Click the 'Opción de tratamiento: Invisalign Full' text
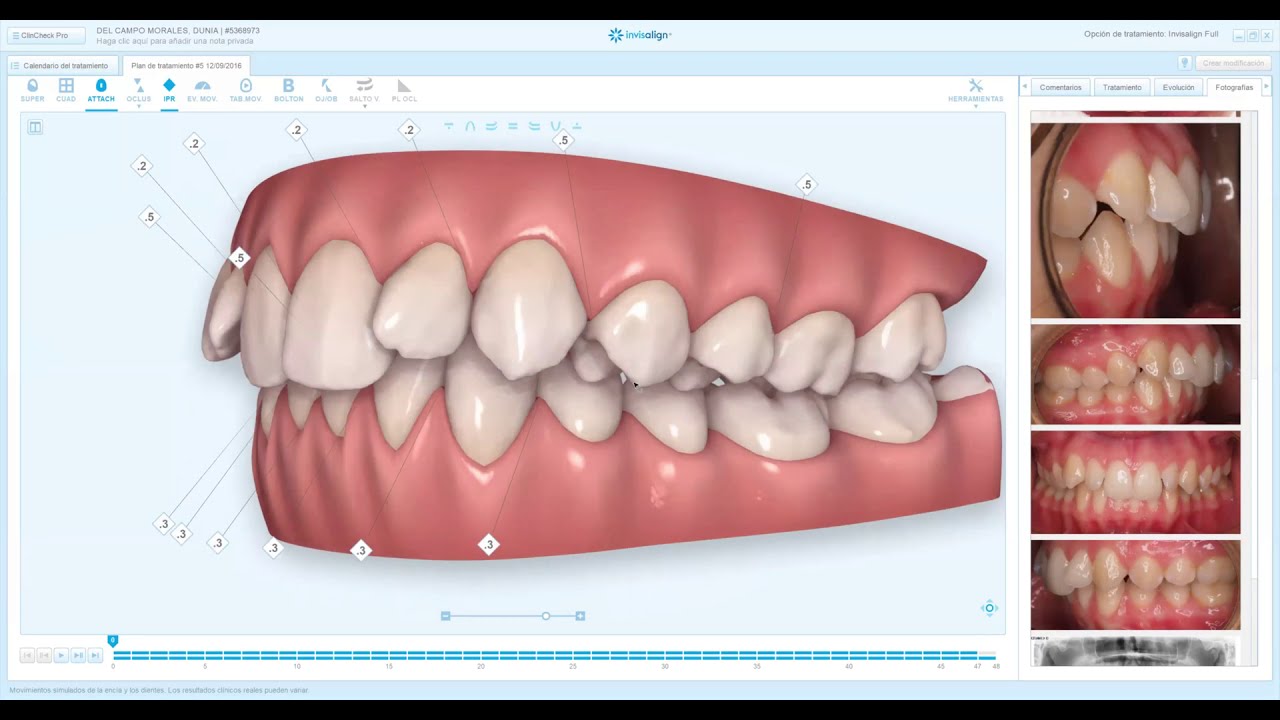1280x720 pixels. (x=1151, y=34)
